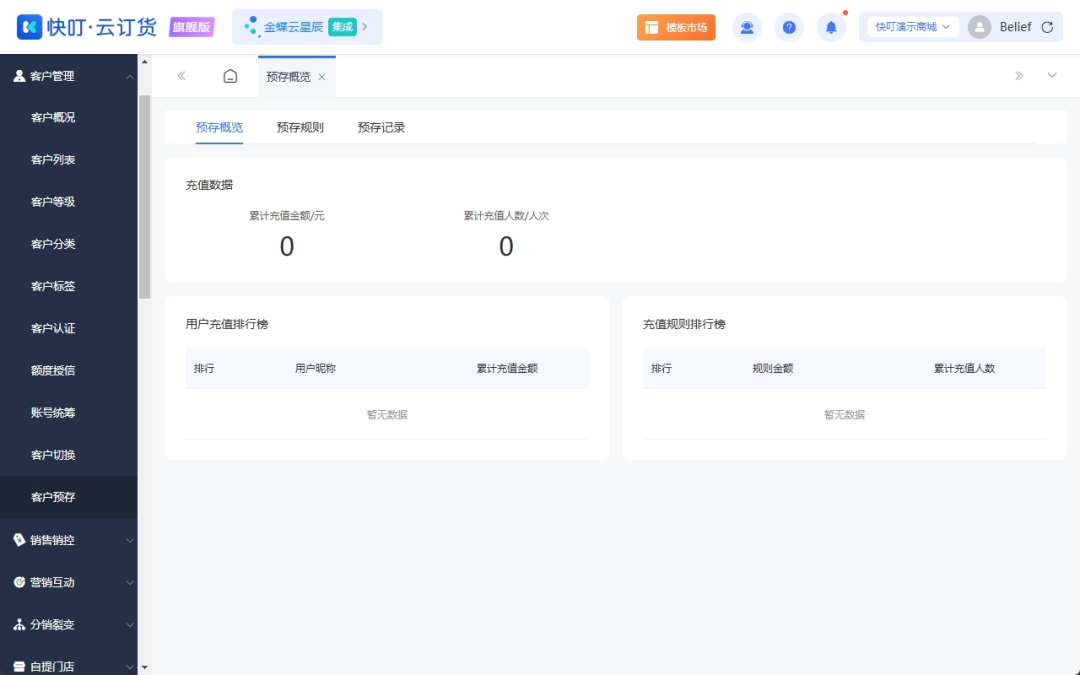
Task: Open the 快盯演示商城 store dropdown
Action: pyautogui.click(x=912, y=27)
